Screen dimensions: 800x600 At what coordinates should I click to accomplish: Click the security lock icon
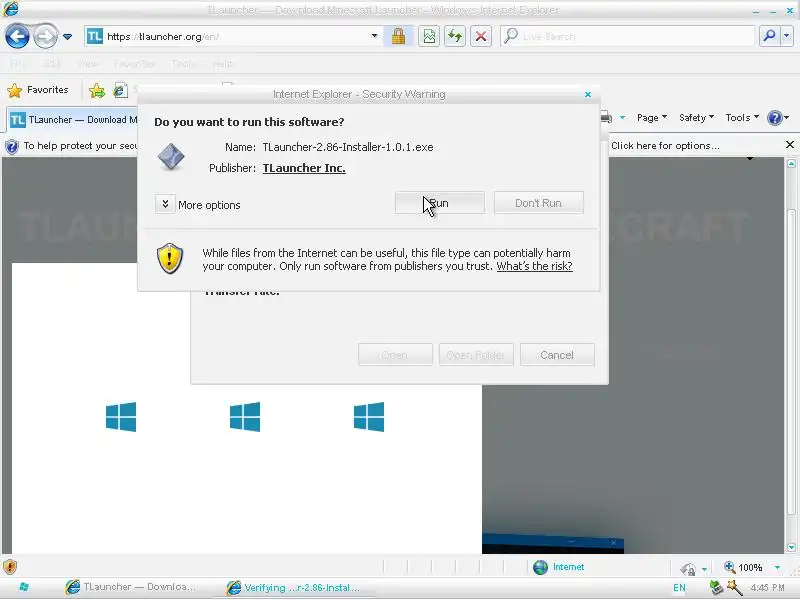click(x=398, y=36)
